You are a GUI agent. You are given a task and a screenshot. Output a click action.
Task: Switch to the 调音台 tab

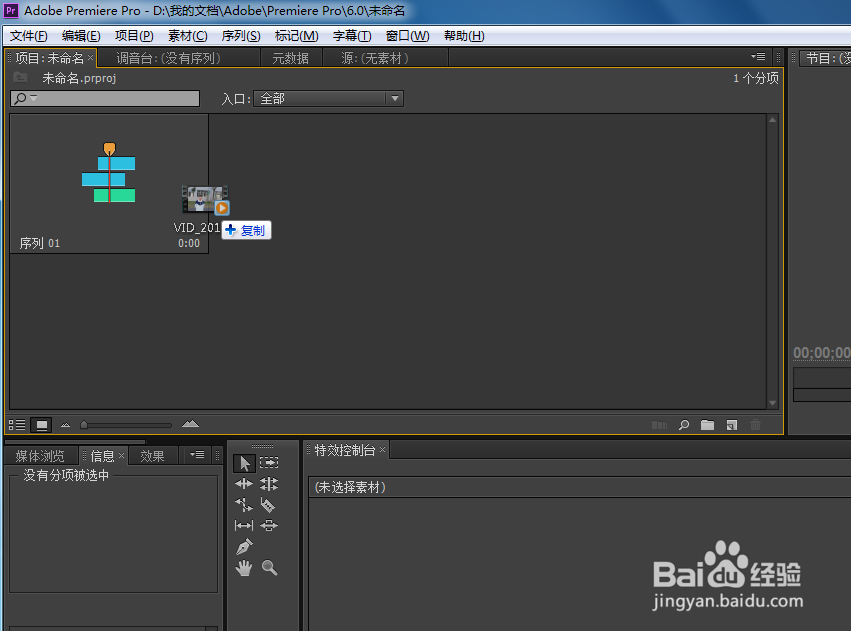[169, 58]
